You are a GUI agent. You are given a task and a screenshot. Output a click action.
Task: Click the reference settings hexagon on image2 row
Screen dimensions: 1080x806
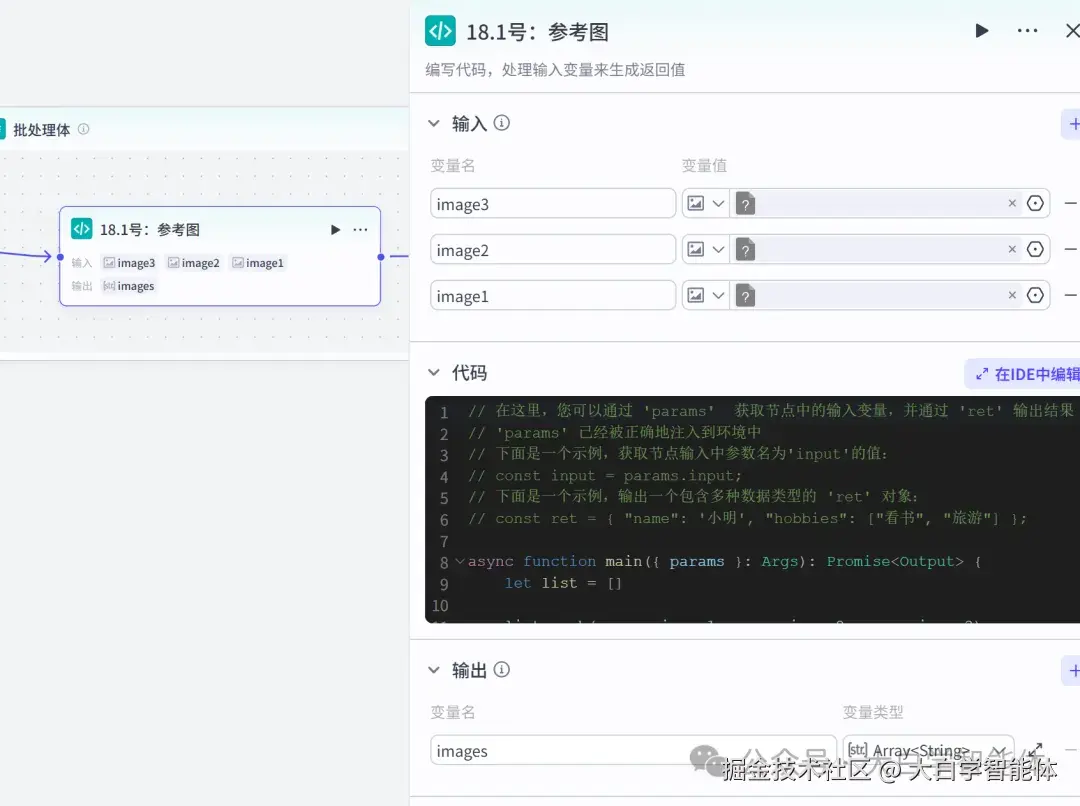[1035, 249]
